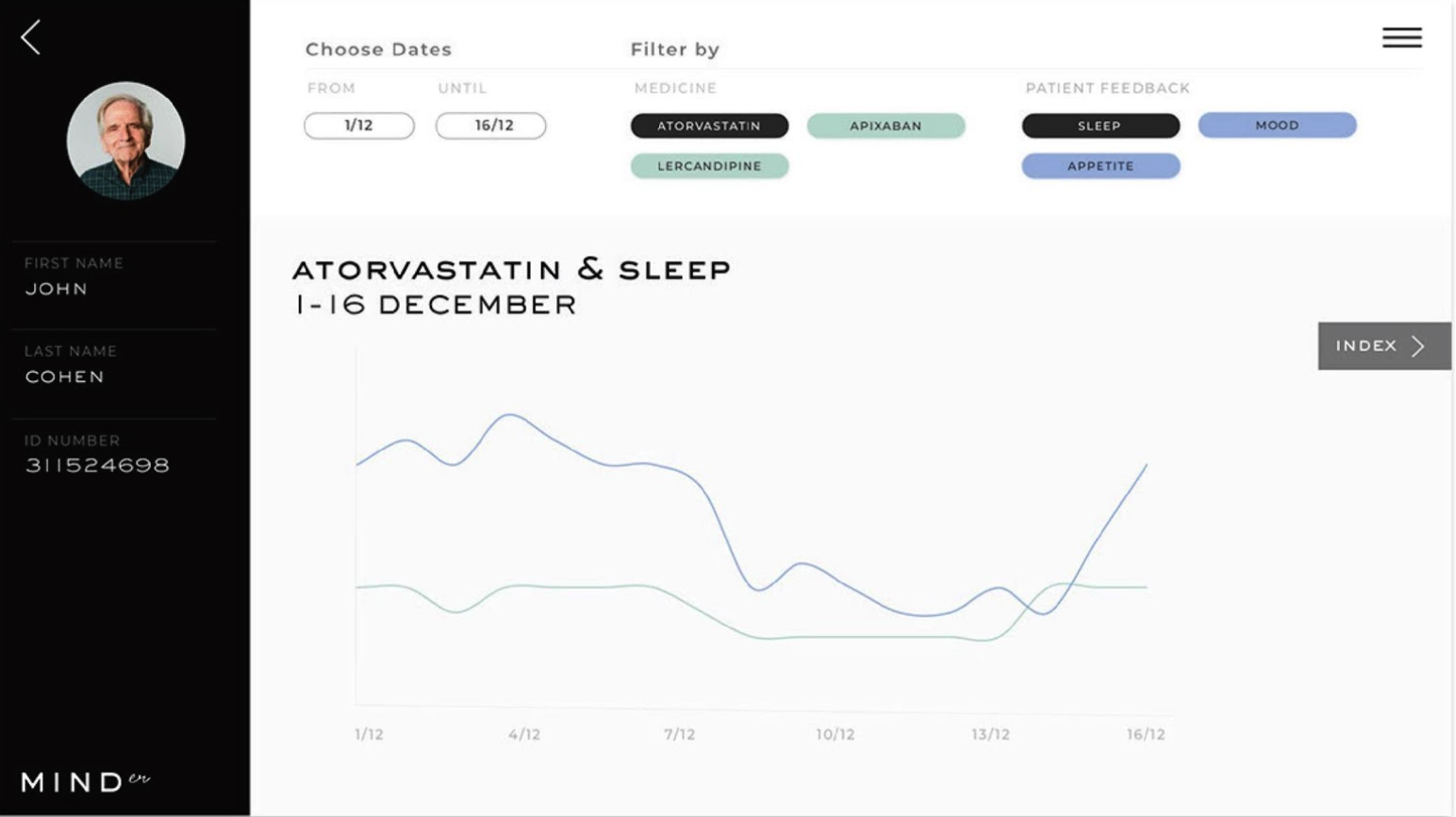1456x817 pixels.
Task: Open the hamburger menu
Action: click(1401, 37)
